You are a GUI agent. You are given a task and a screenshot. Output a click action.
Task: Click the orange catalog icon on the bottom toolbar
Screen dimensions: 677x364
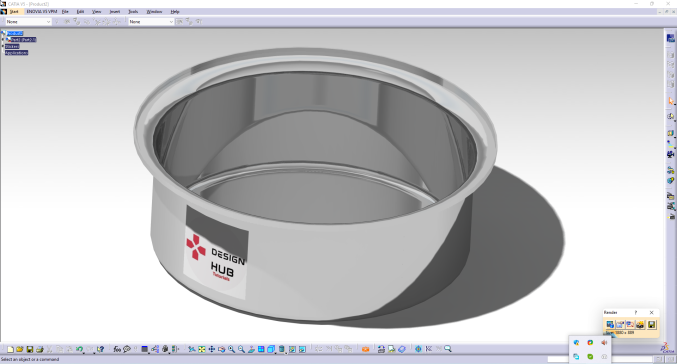[x=365, y=349]
